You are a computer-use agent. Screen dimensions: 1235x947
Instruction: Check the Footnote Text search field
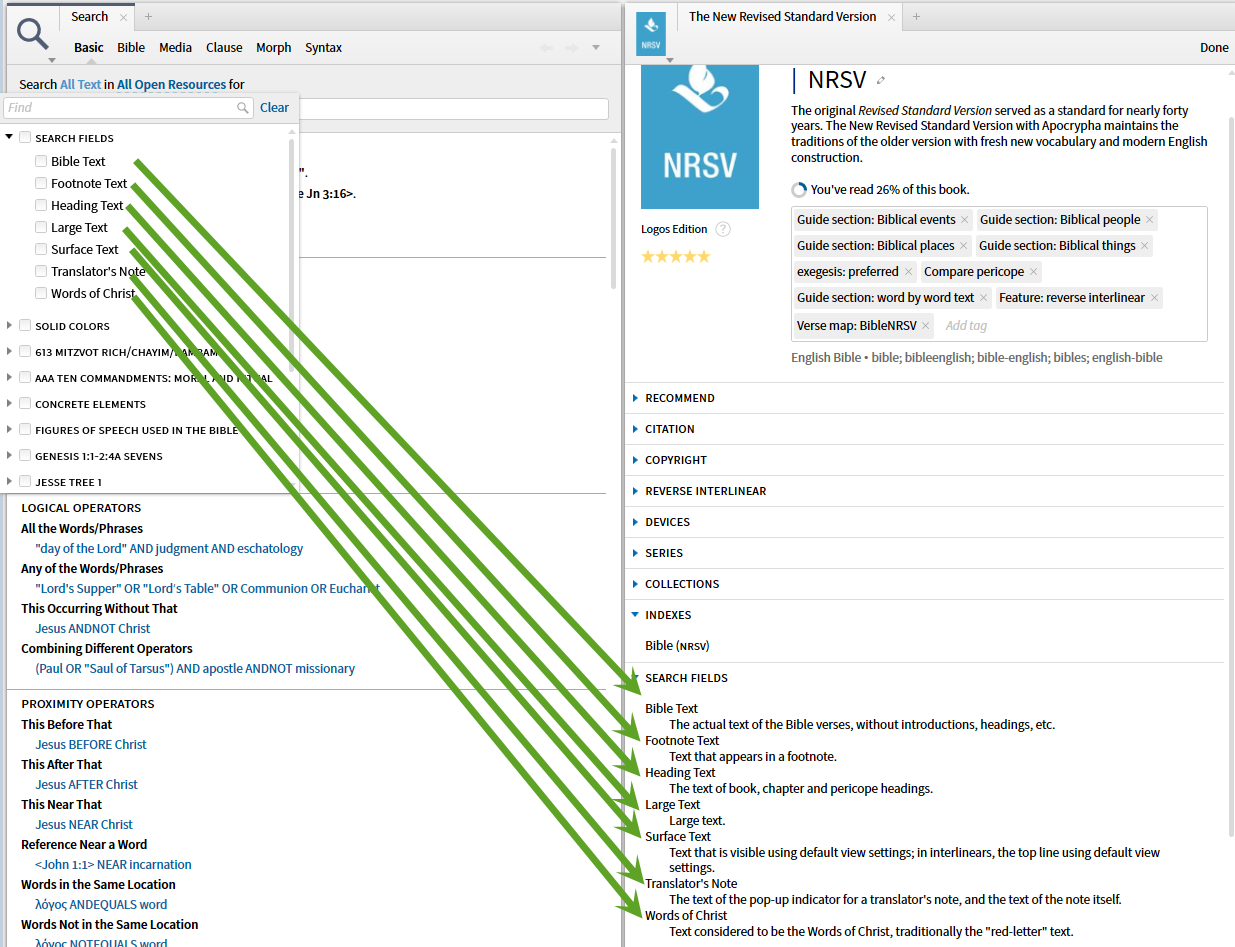[x=41, y=183]
